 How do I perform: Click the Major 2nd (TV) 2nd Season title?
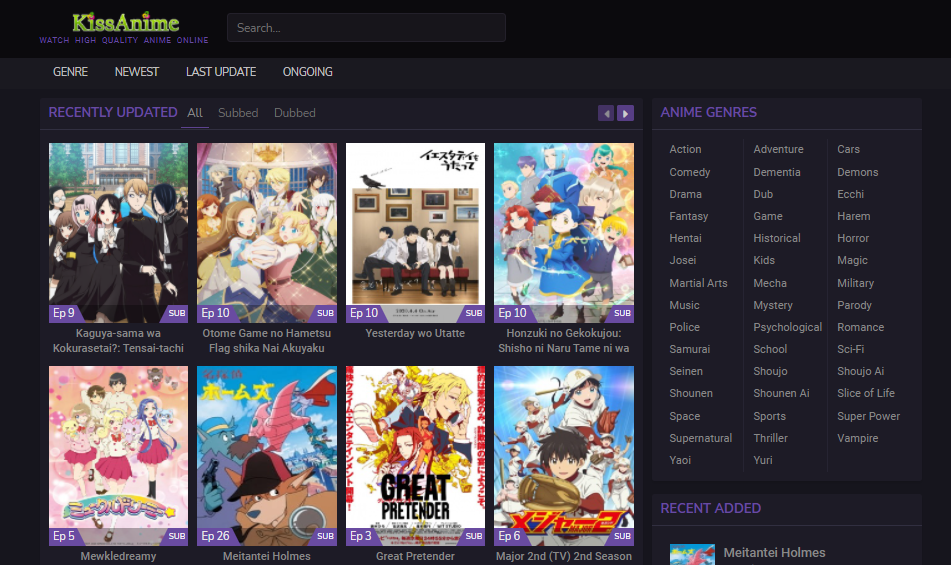563,556
